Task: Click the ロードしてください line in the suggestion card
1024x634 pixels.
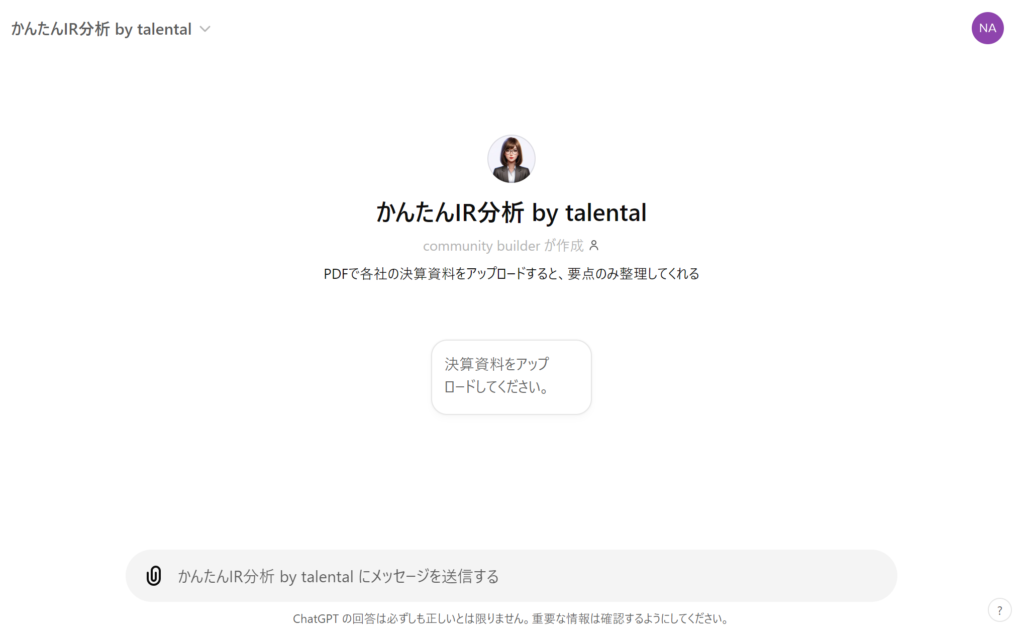Action: pyautogui.click(x=497, y=387)
